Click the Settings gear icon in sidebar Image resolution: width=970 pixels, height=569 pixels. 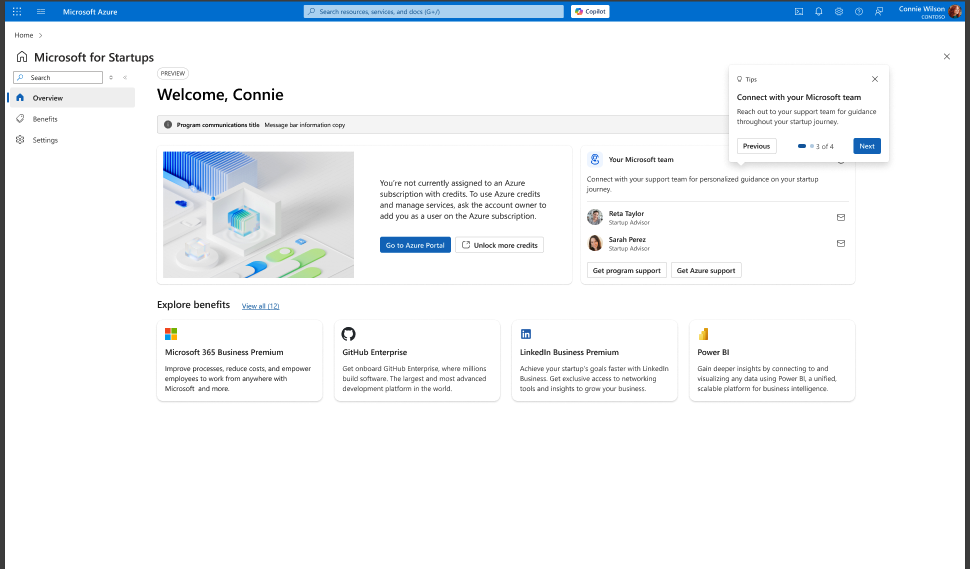[x=20, y=140]
